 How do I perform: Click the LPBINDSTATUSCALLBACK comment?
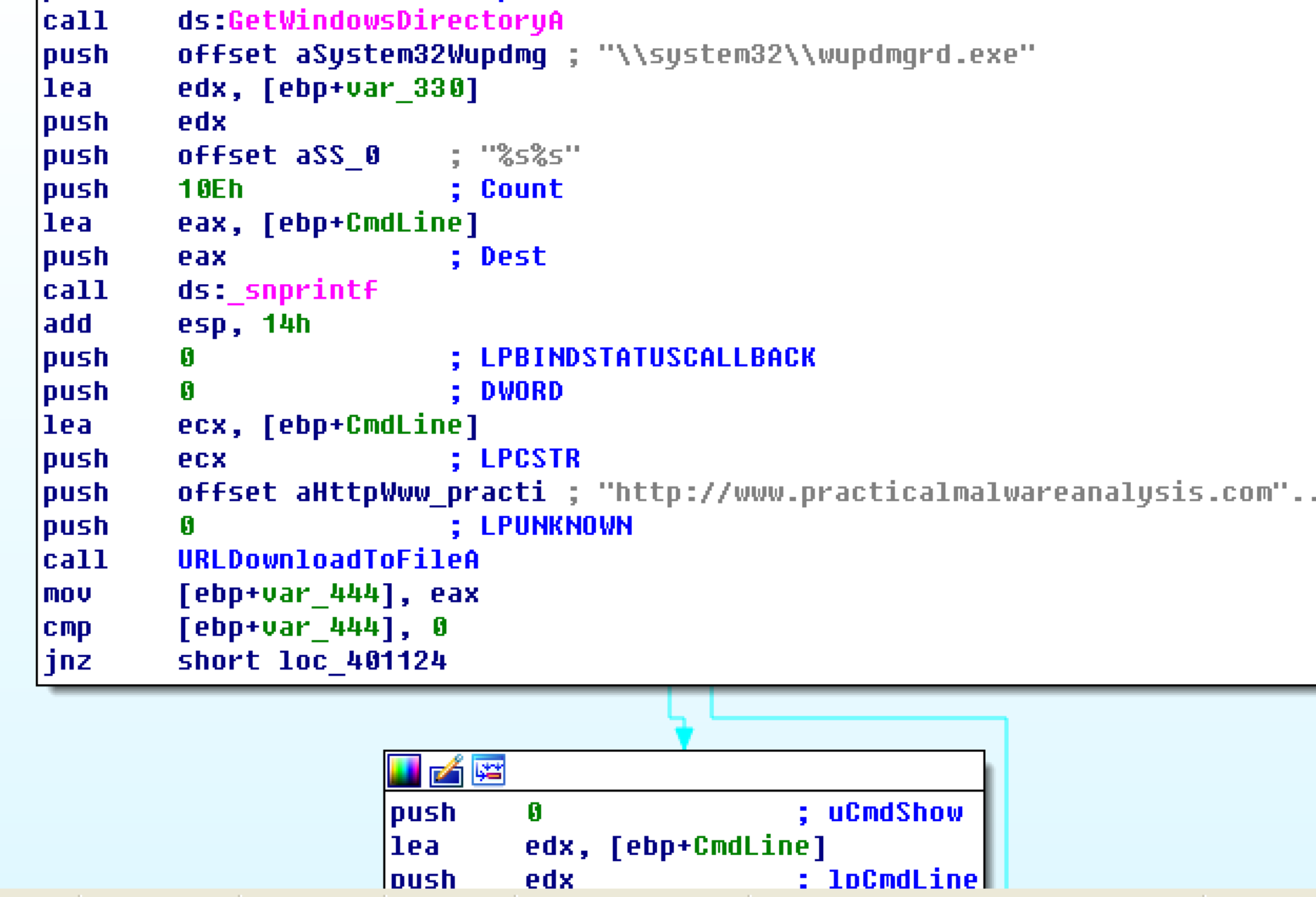tap(647, 358)
